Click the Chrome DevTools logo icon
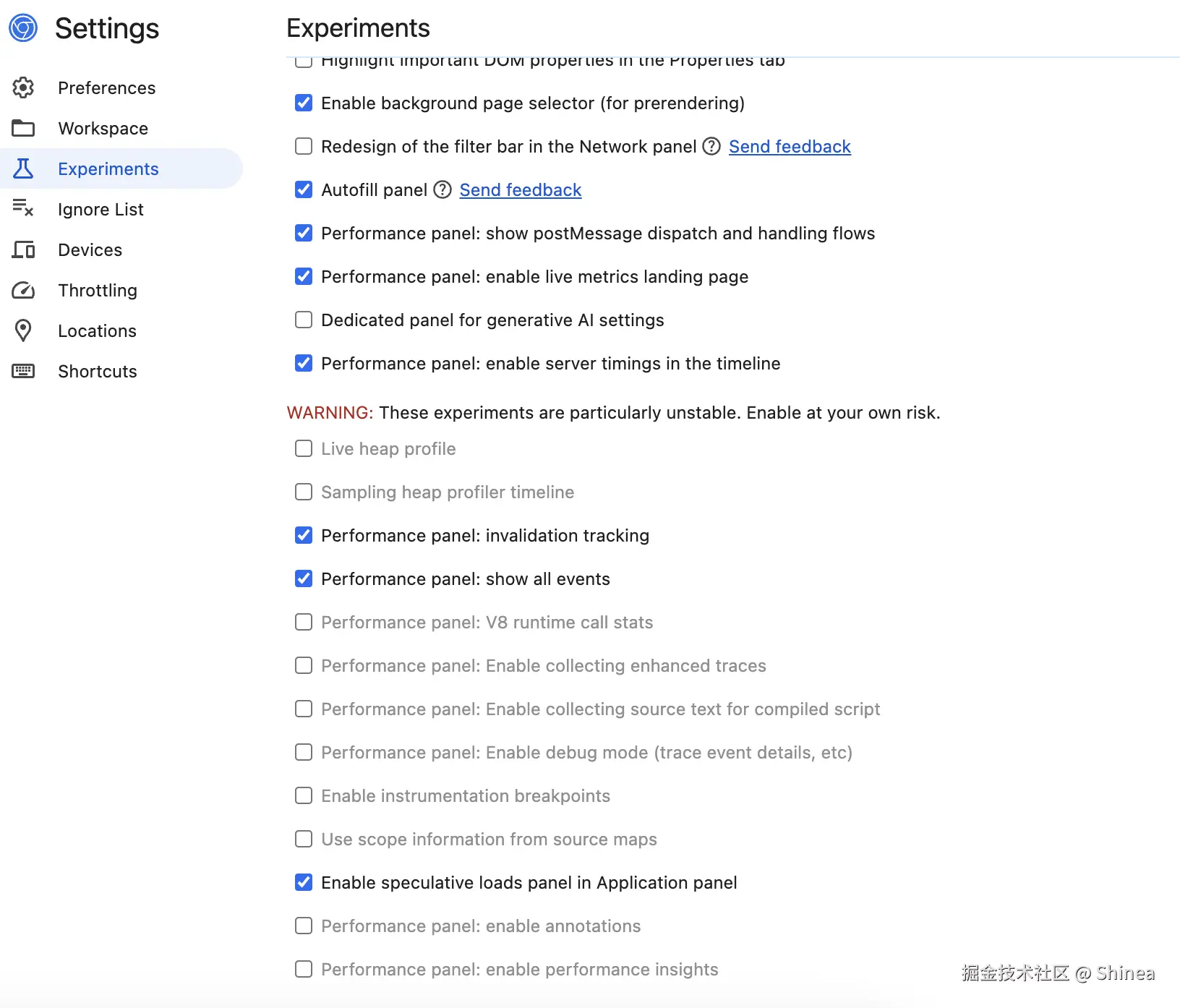This screenshot has height=1008, width=1180. click(23, 28)
